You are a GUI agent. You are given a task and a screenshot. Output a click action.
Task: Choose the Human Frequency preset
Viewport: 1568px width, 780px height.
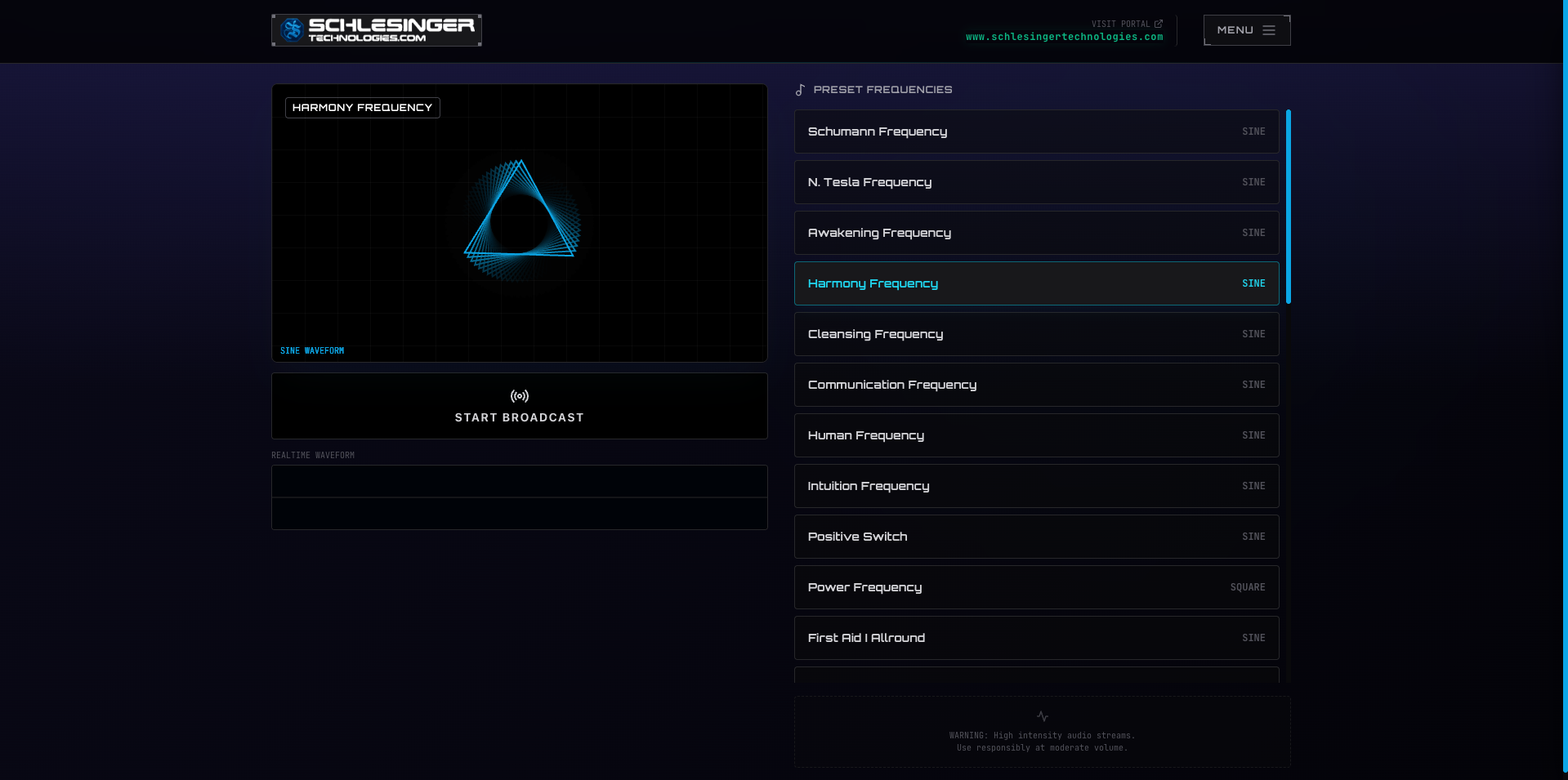[1036, 435]
